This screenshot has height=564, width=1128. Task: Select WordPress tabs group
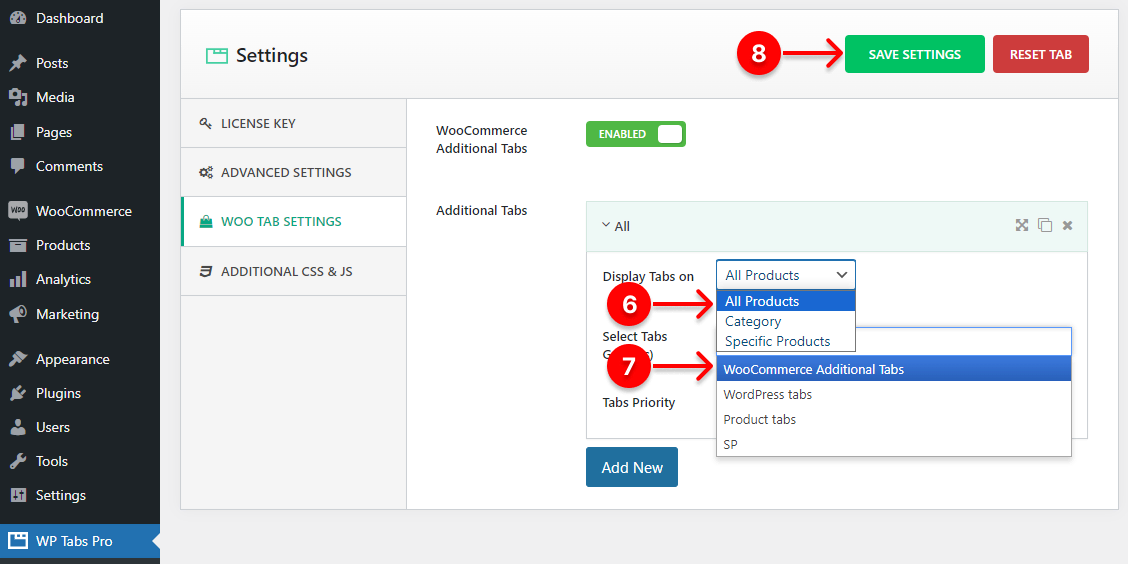[x=894, y=395]
